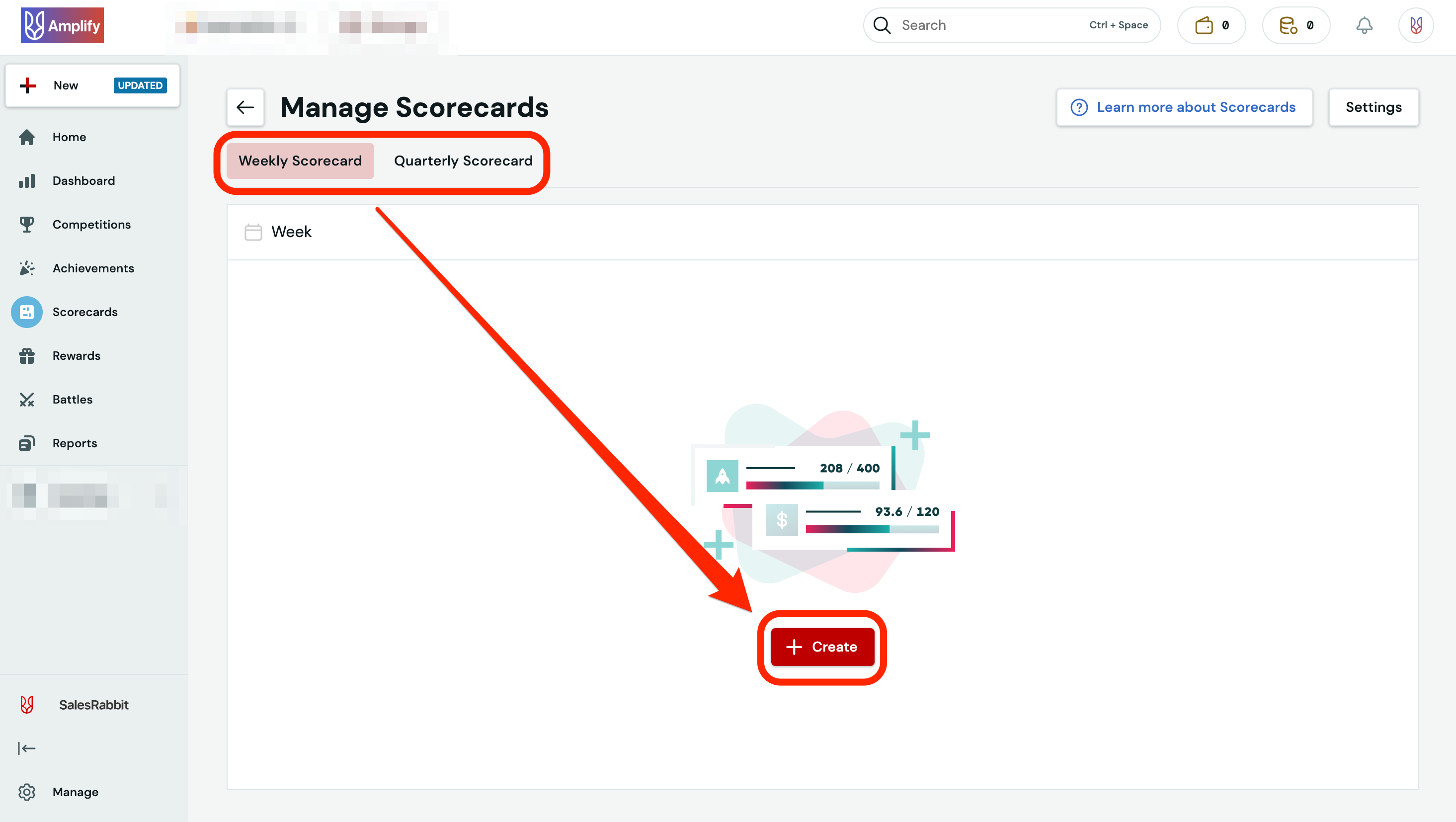The width and height of the screenshot is (1456, 822).
Task: Click the notification bell
Action: coord(1365,25)
